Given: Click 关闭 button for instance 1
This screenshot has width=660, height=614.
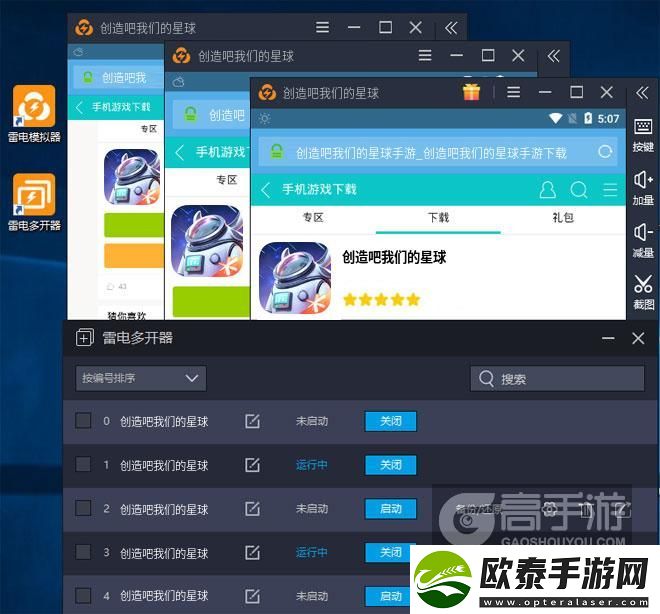Looking at the screenshot, I should point(391,465).
